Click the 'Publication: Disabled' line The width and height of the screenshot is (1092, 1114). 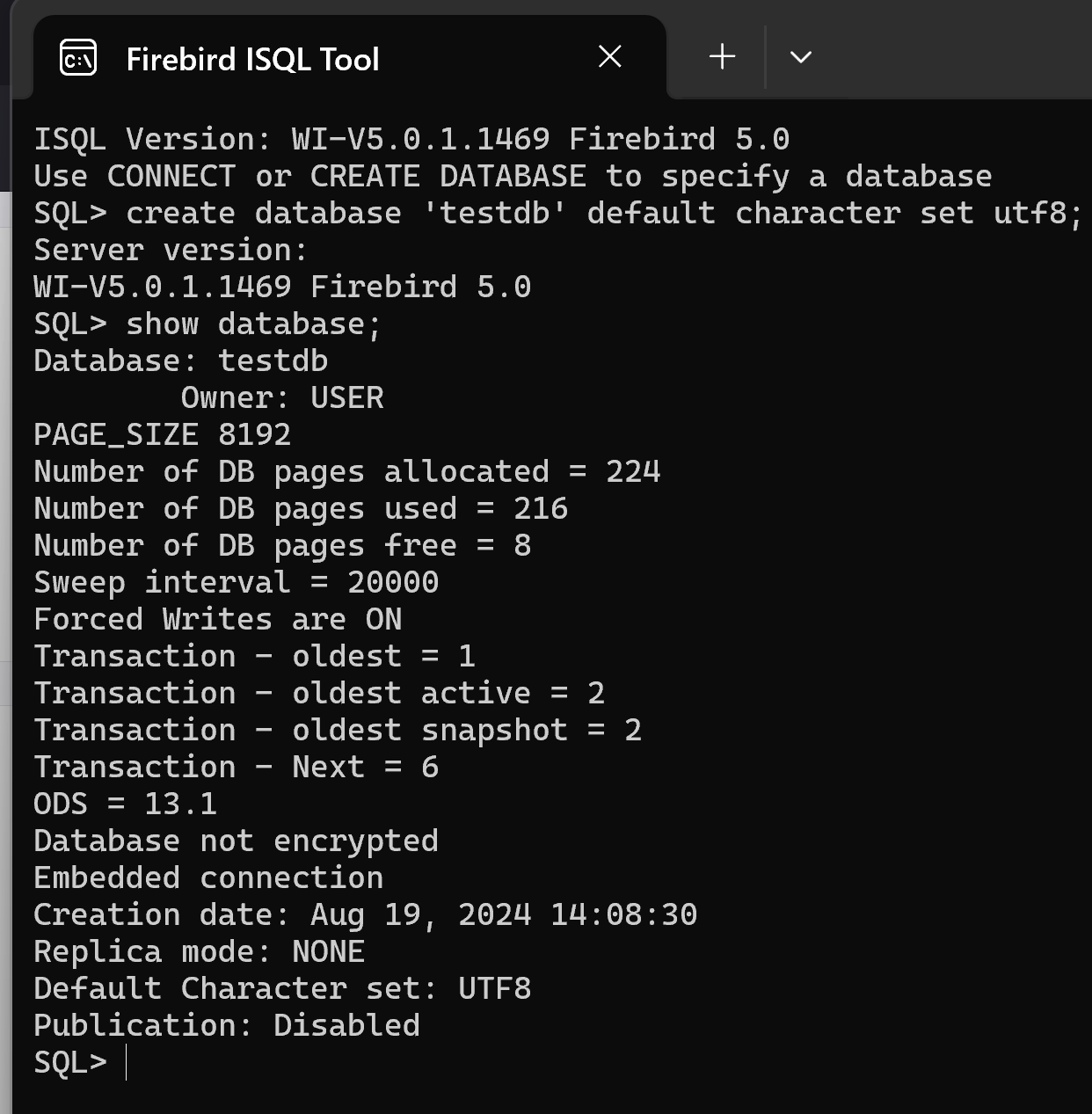point(227,1025)
